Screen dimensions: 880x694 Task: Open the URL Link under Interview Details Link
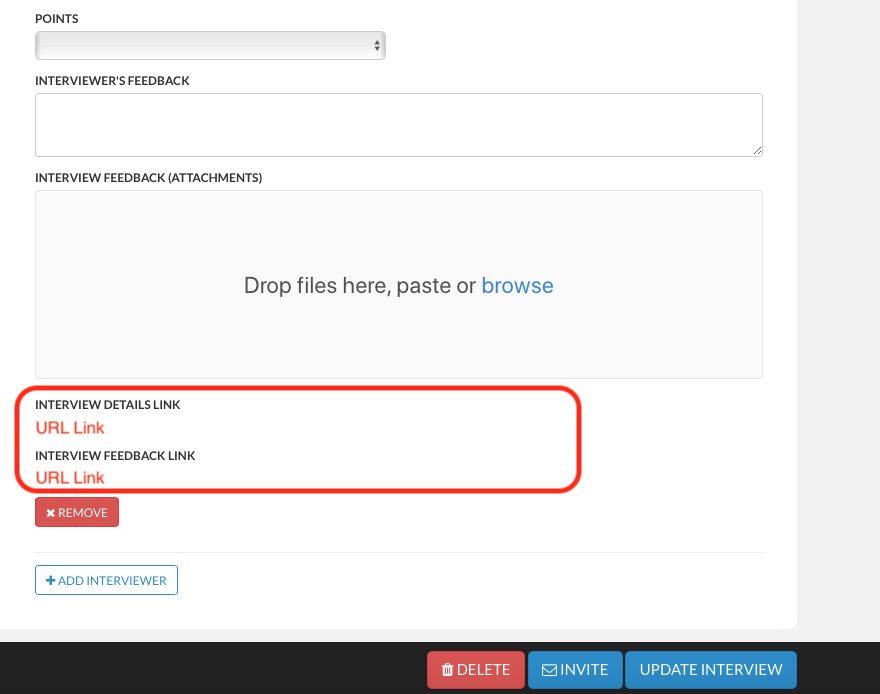pyautogui.click(x=70, y=428)
